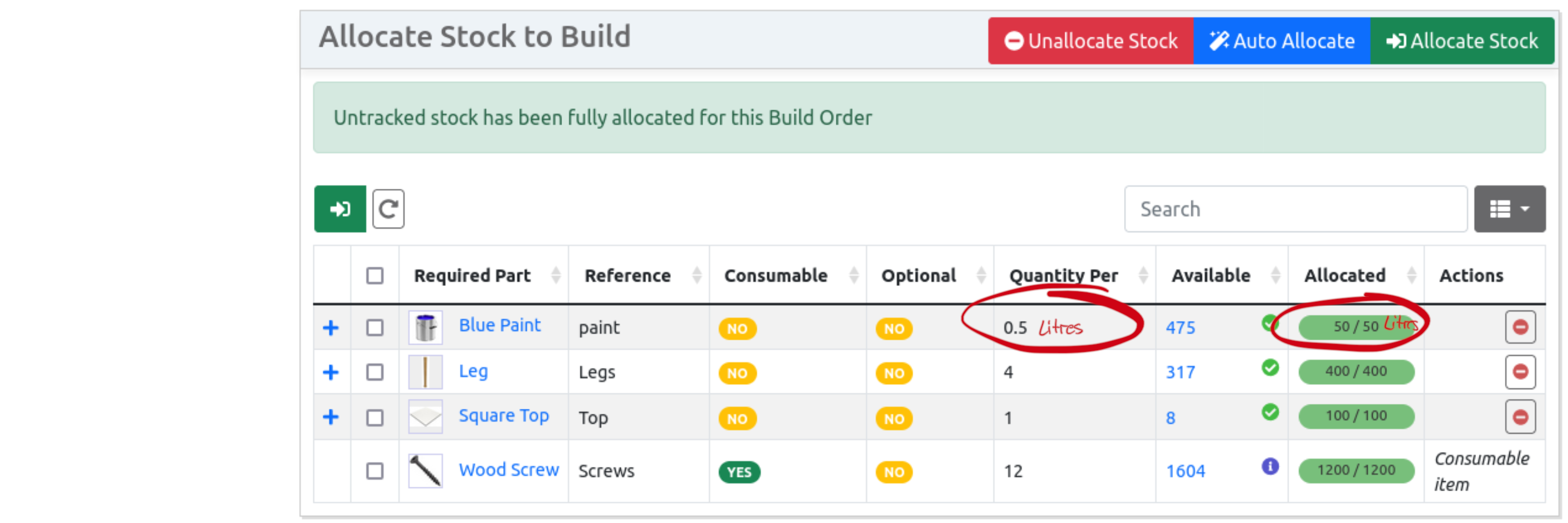Click the green check beside Blue Paint availability

[1271, 323]
